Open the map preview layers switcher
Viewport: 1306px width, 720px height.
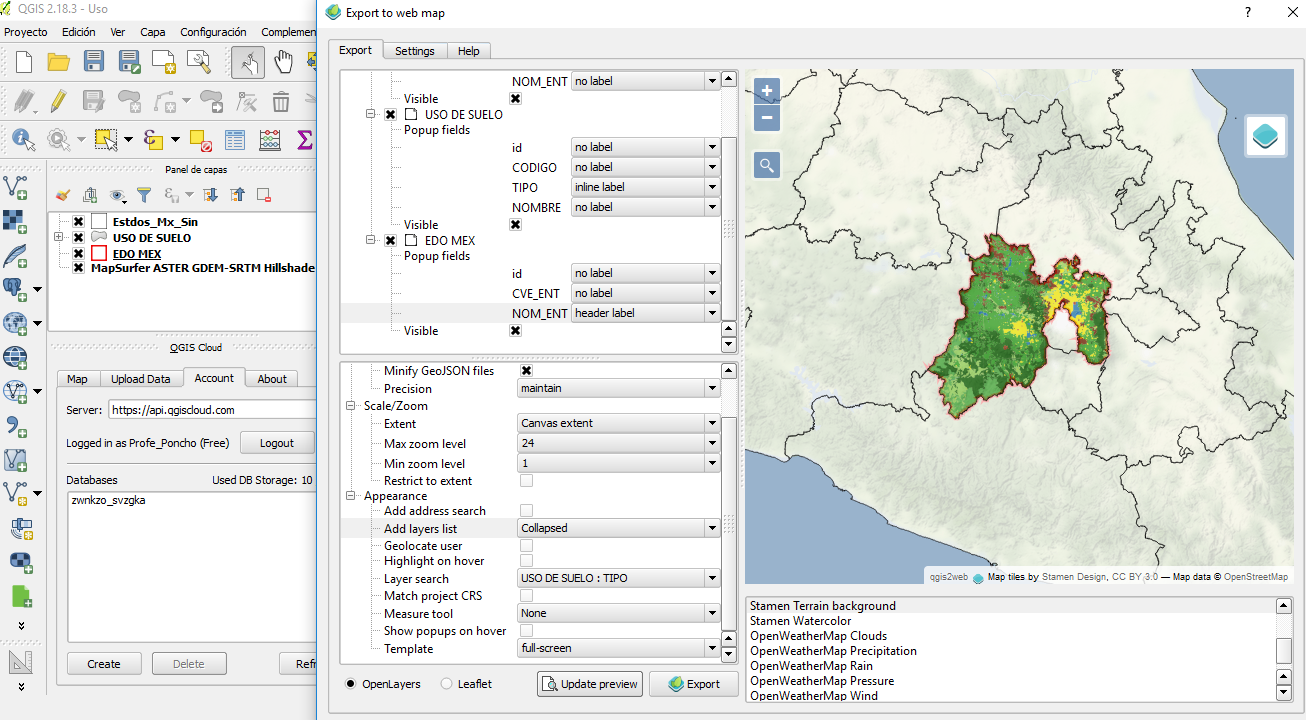(x=1265, y=136)
